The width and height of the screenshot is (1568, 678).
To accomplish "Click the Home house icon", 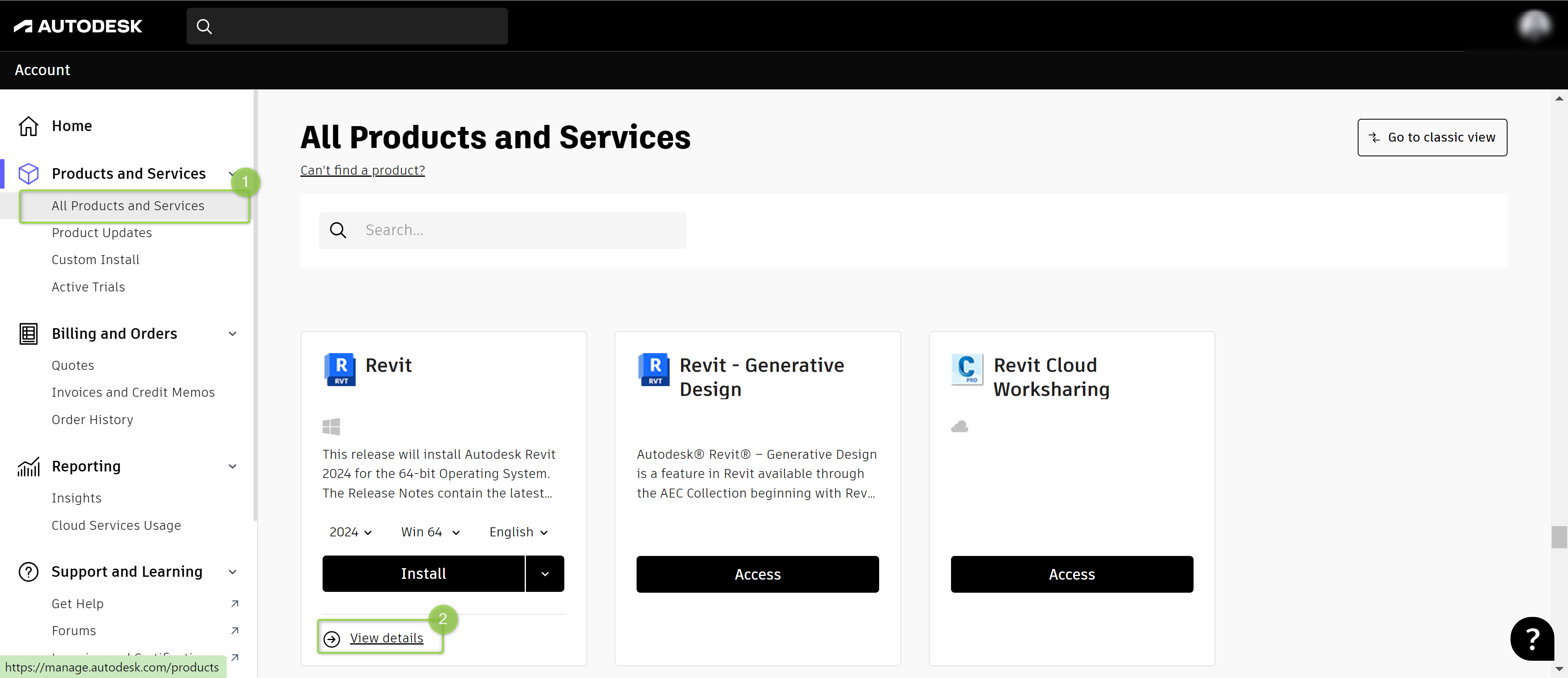I will pyautogui.click(x=28, y=126).
